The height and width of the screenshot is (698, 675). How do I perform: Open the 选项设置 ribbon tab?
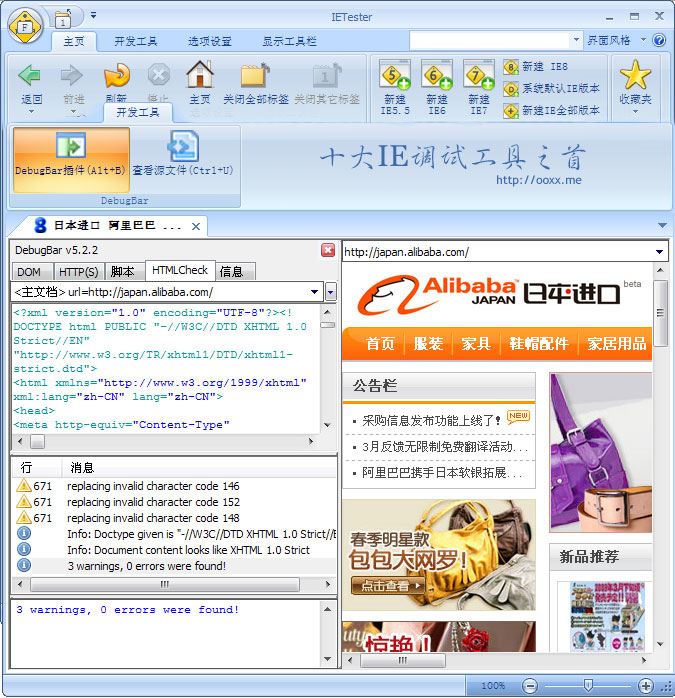[x=210, y=41]
